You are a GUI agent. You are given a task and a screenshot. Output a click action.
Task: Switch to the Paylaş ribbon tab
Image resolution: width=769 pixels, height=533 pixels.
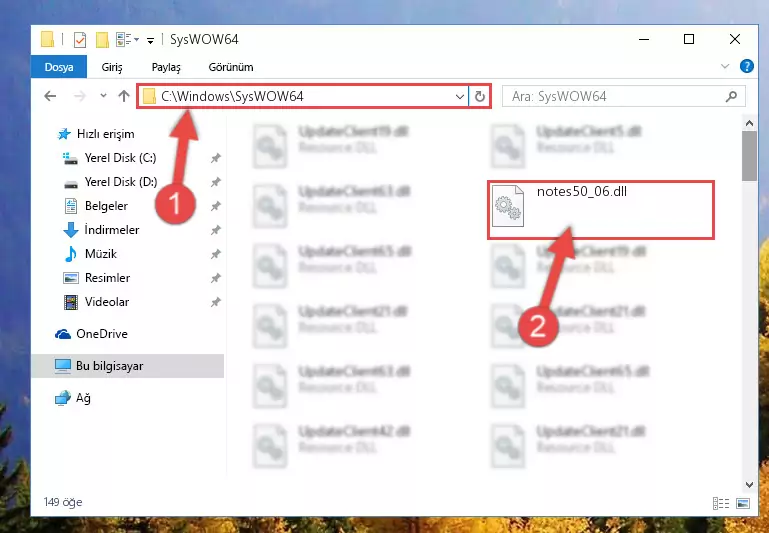(x=166, y=67)
